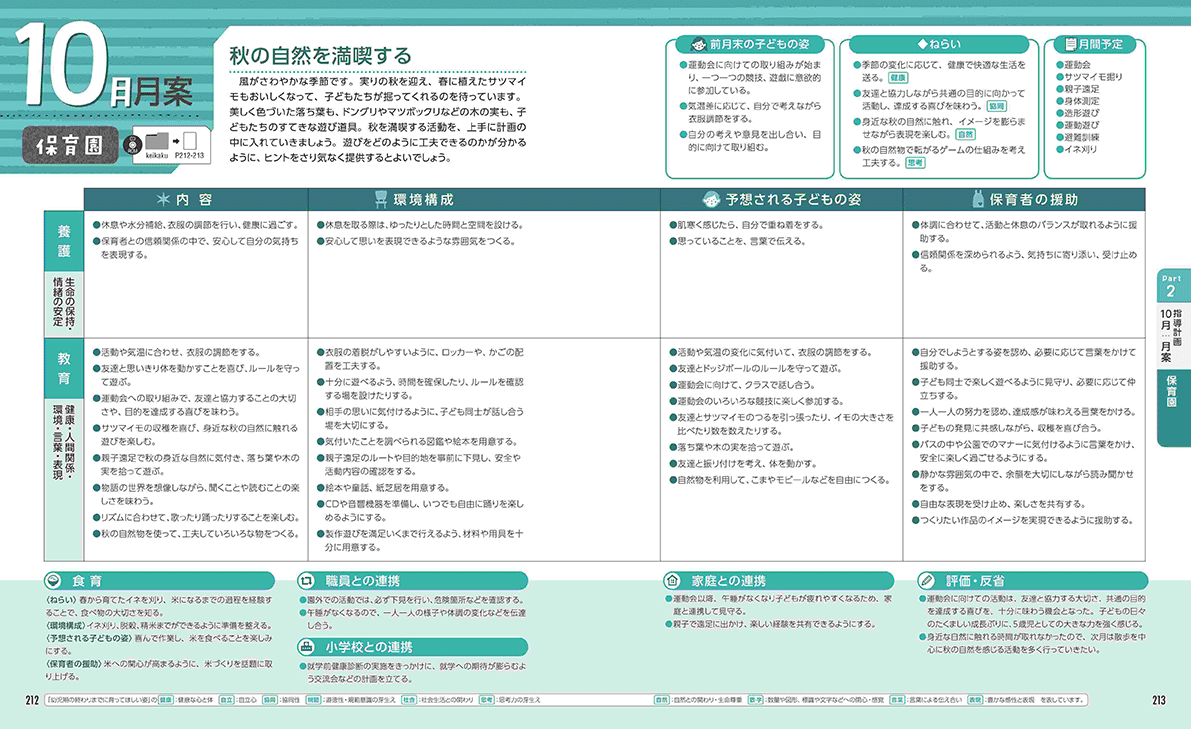Image resolution: width=1191 pixels, height=729 pixels.
Task: Click the child icon in 前月末の子どもの姿 header
Action: (x=698, y=44)
